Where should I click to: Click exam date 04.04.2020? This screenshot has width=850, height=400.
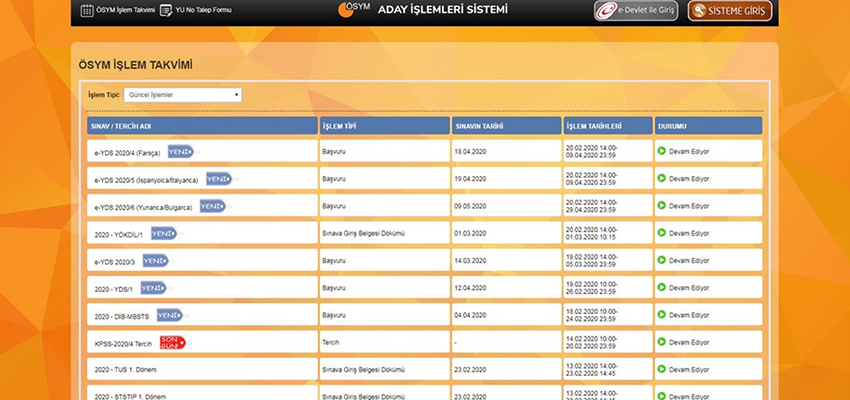(x=470, y=315)
